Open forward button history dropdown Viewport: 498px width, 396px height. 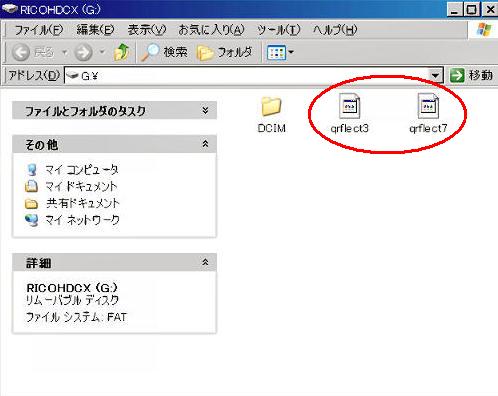102,52
